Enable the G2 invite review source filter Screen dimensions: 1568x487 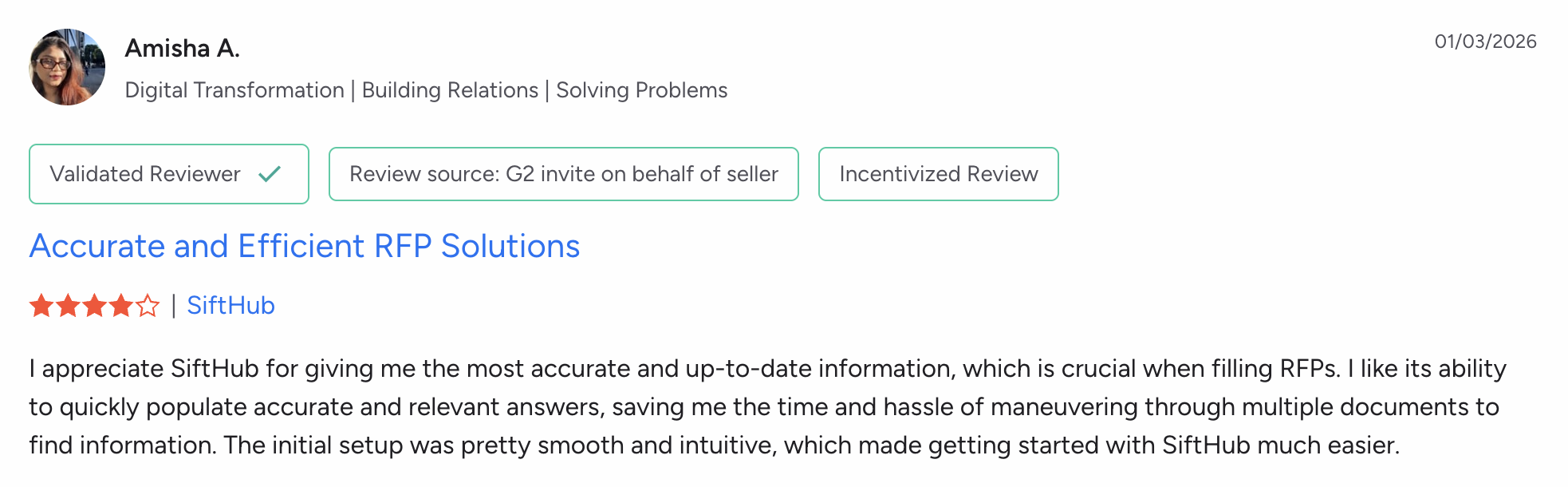pos(564,174)
